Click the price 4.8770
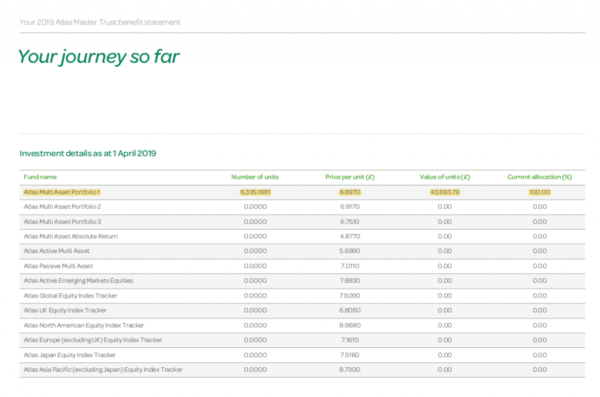Image resolution: width=600 pixels, height=397 pixels. pyautogui.click(x=350, y=236)
